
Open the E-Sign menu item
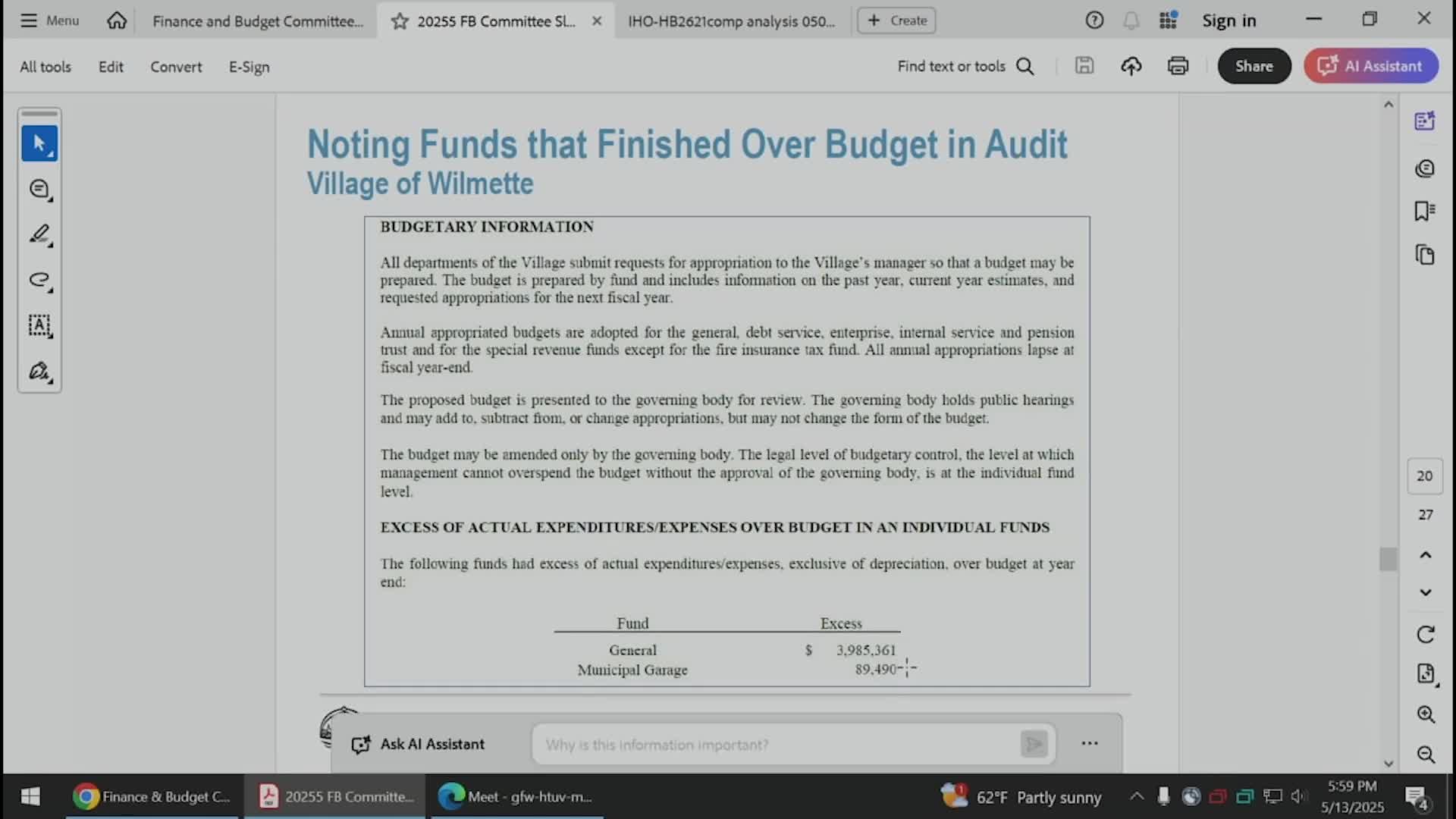(x=249, y=67)
